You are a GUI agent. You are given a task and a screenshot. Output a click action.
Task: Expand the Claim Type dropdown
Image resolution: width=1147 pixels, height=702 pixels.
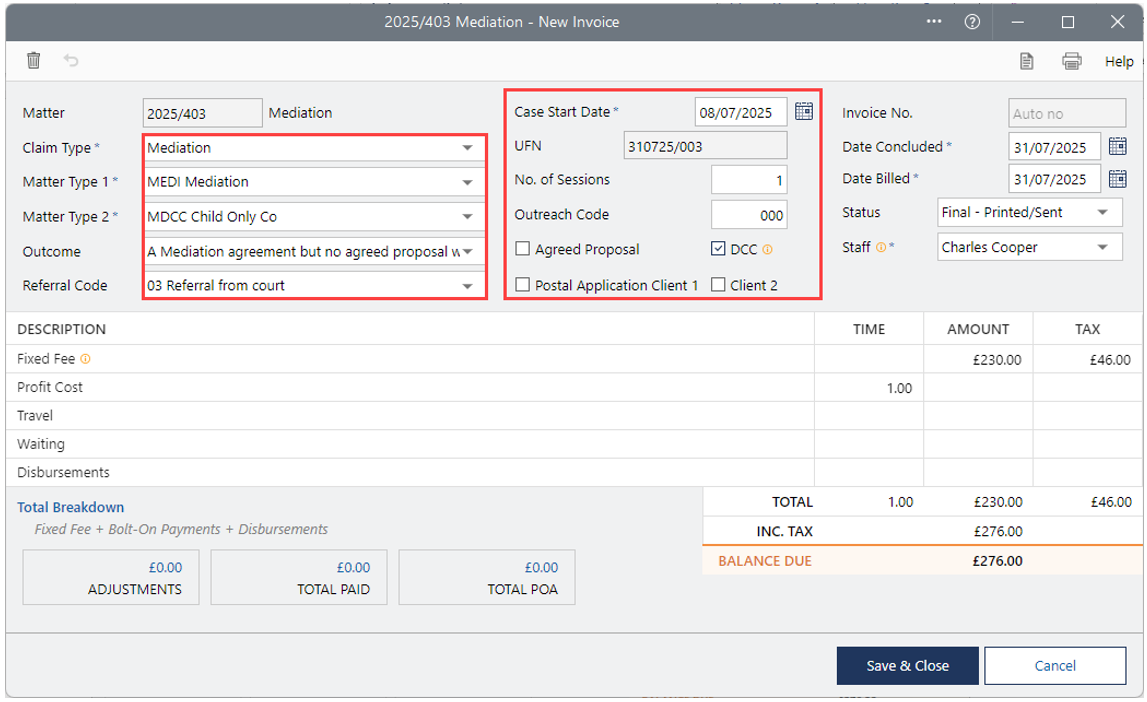467,148
